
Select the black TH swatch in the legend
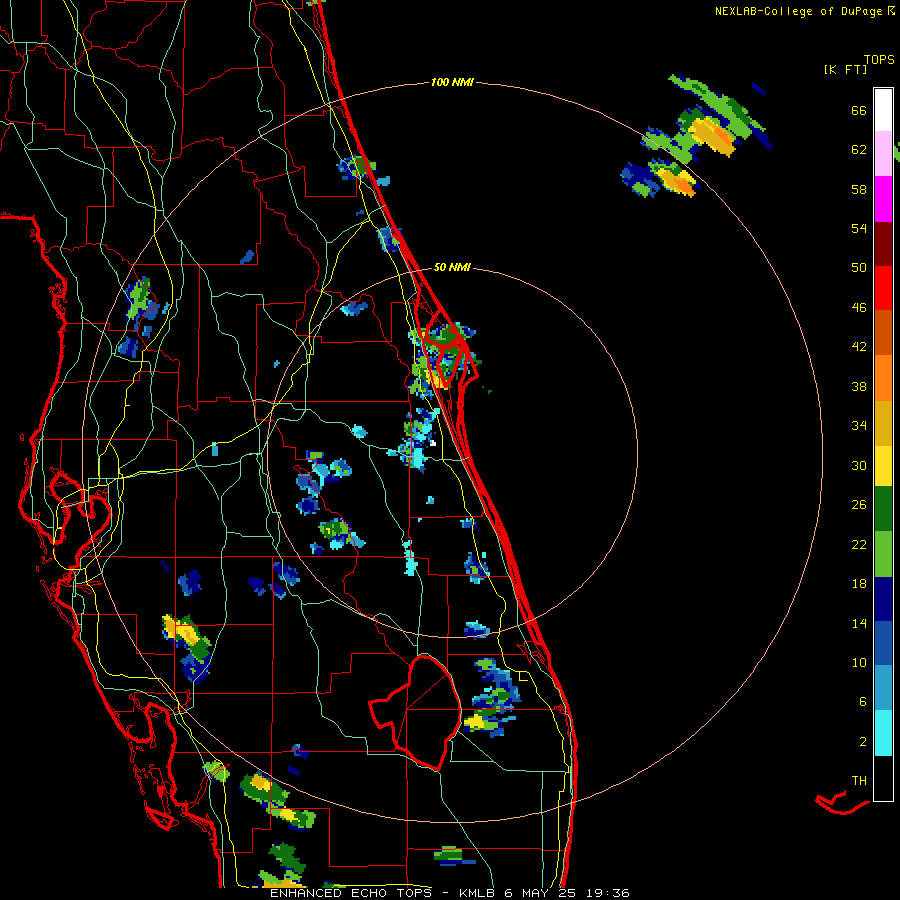click(883, 778)
